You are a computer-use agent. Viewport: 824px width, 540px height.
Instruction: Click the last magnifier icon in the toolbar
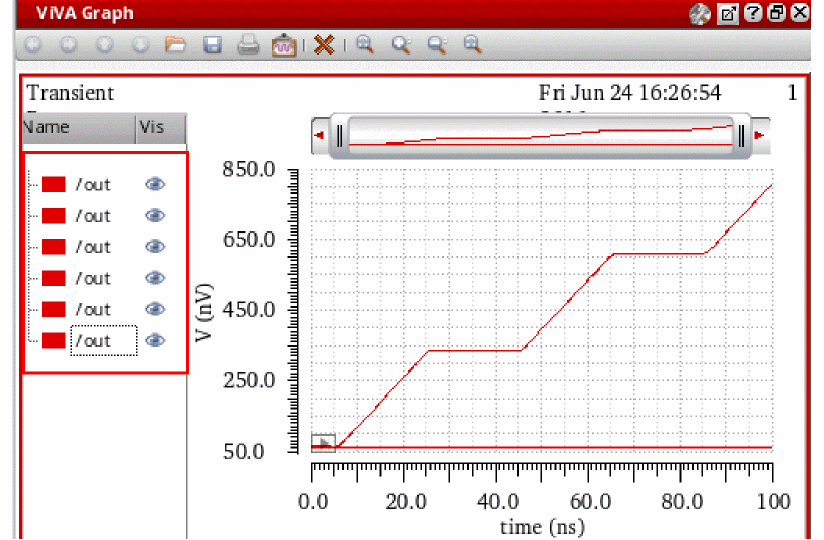[472, 45]
